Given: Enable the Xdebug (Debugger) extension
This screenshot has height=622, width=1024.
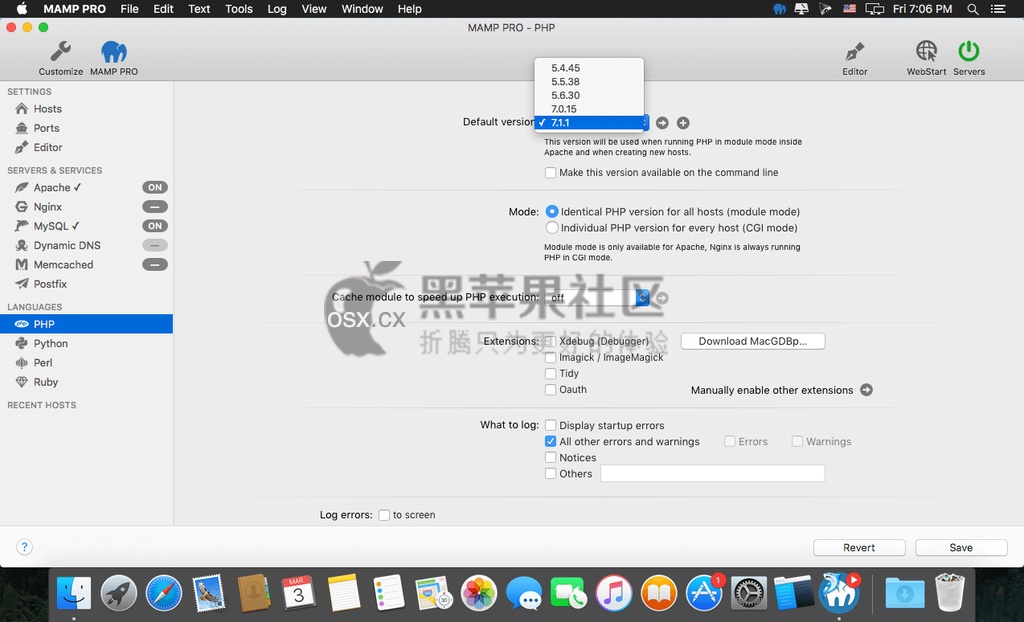Looking at the screenshot, I should tap(551, 341).
